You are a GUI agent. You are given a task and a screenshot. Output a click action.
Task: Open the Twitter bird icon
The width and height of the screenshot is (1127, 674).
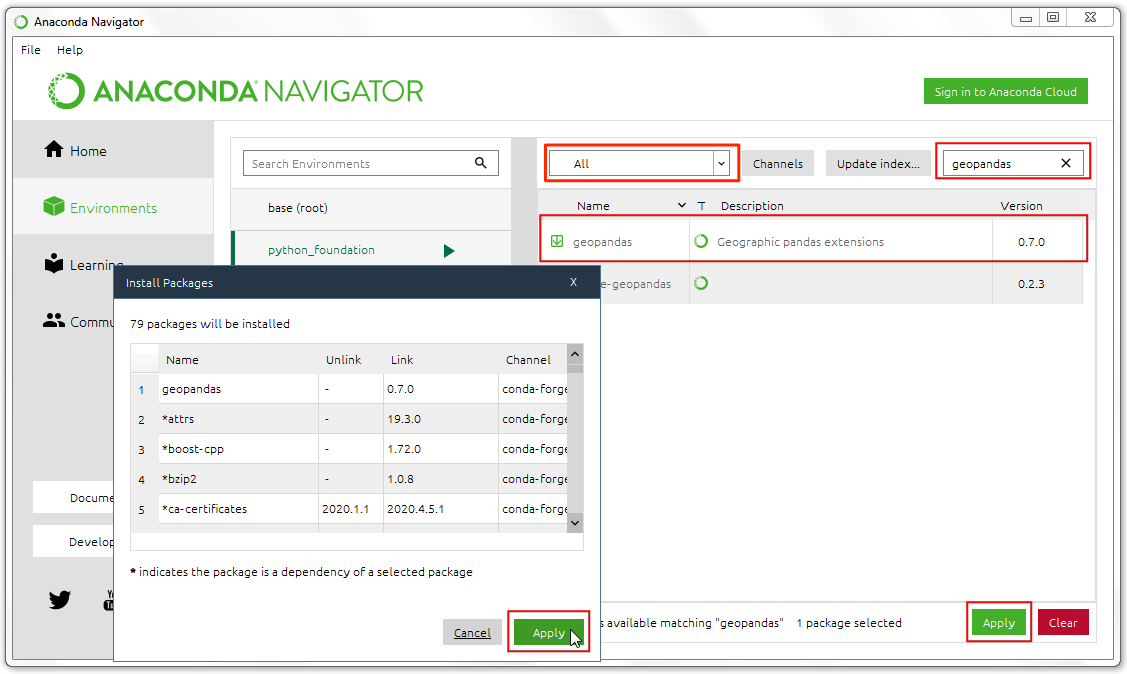click(60, 599)
